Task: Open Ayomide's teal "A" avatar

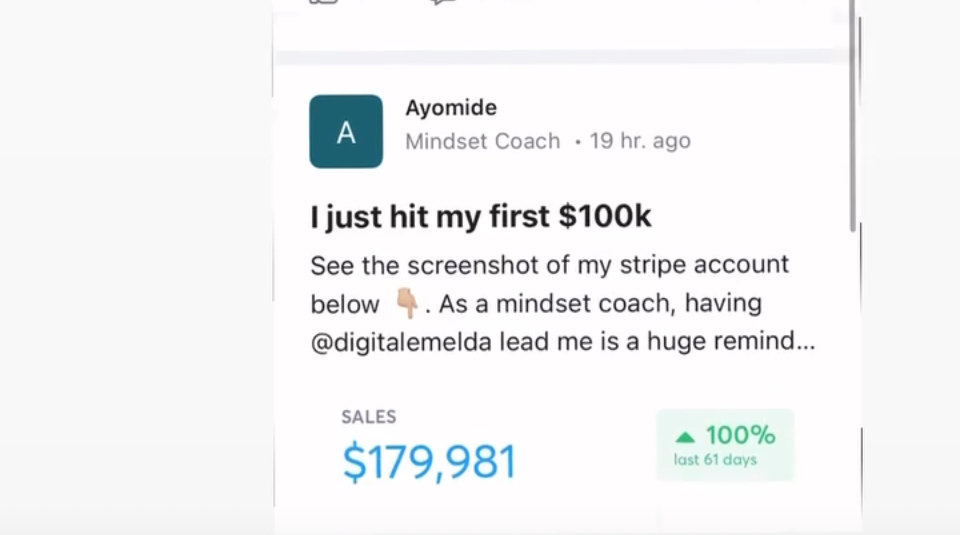Action: coord(346,131)
